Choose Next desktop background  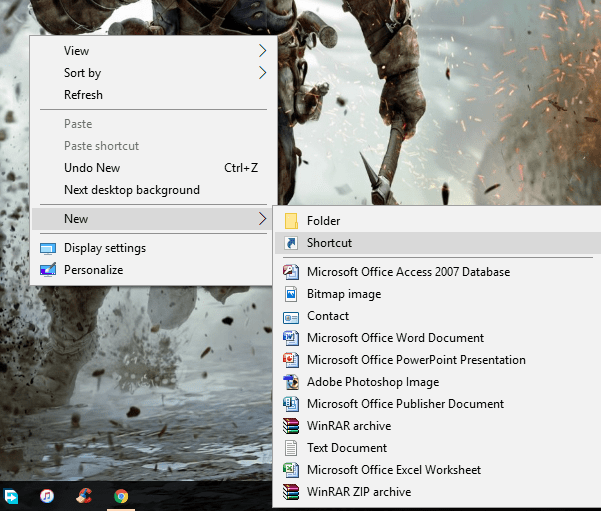(153, 190)
